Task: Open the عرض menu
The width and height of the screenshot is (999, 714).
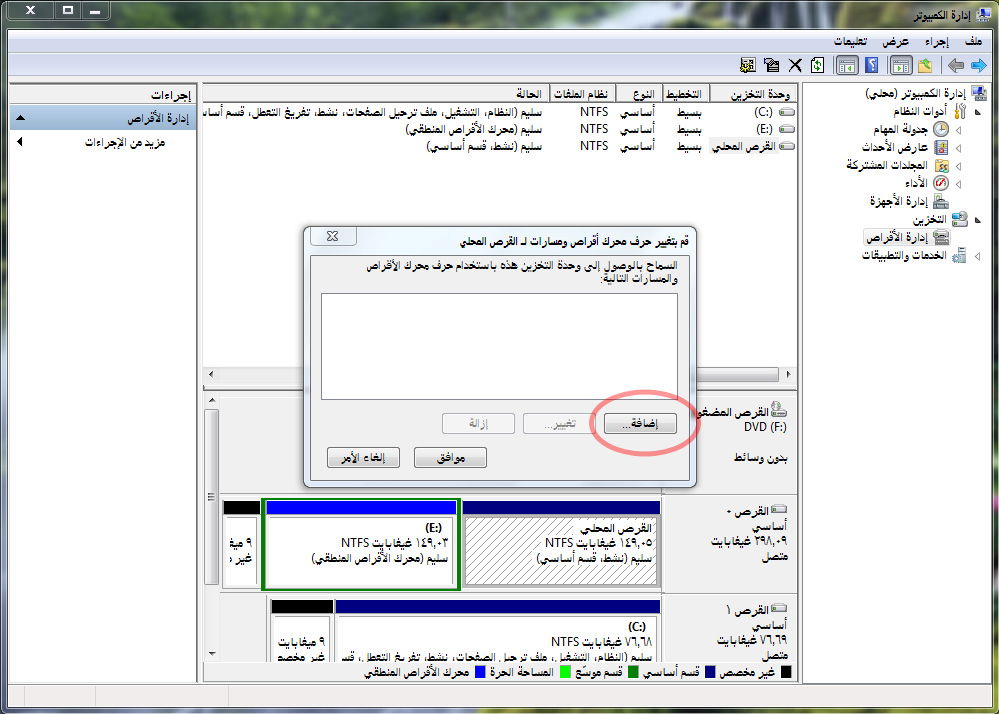Action: click(895, 41)
